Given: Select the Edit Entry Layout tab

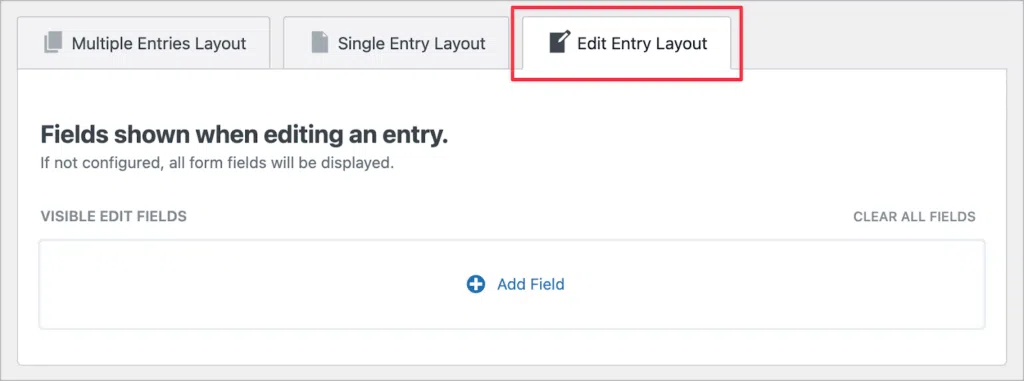Looking at the screenshot, I should pyautogui.click(x=627, y=42).
